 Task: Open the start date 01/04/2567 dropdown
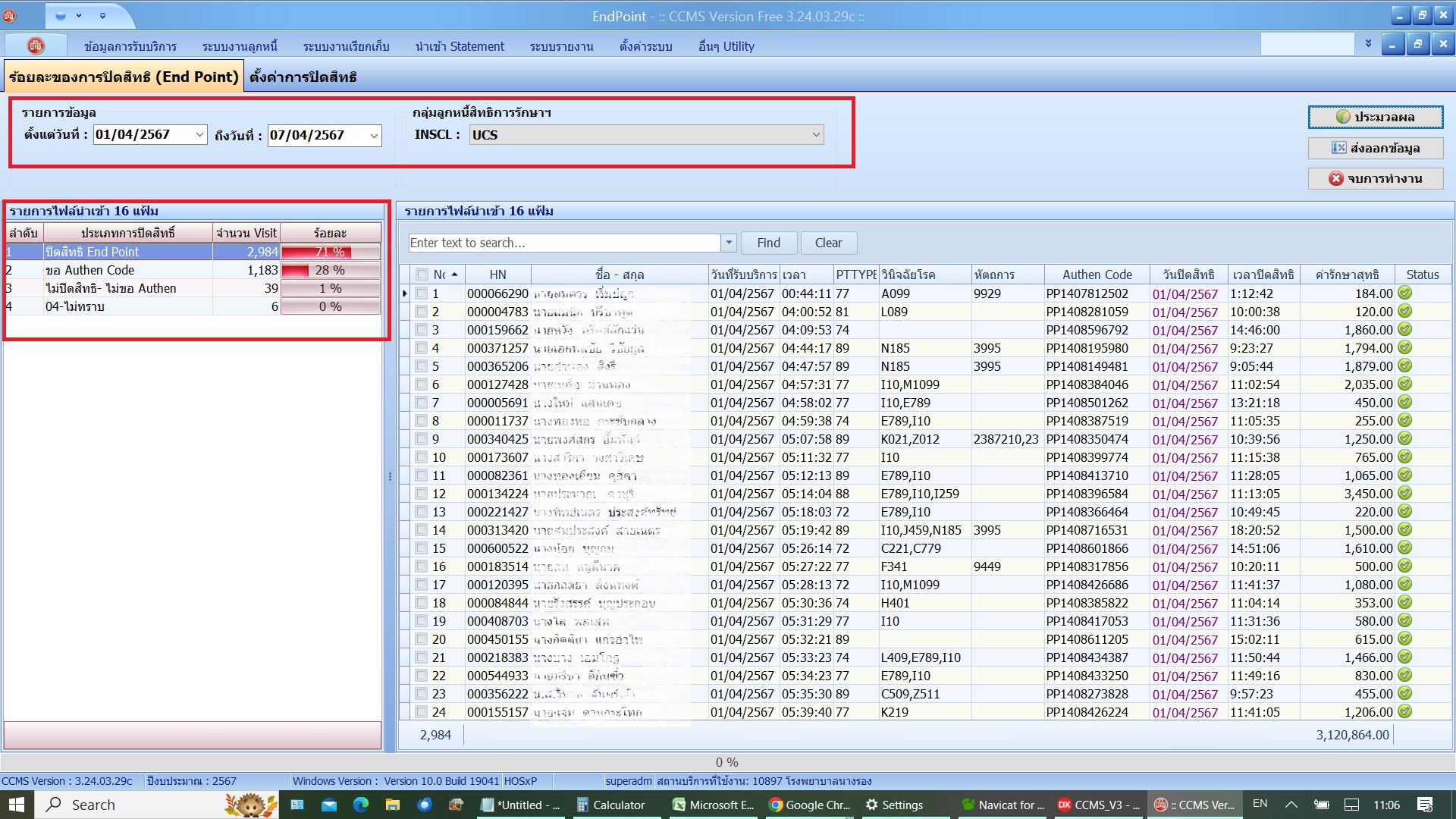[x=199, y=135]
